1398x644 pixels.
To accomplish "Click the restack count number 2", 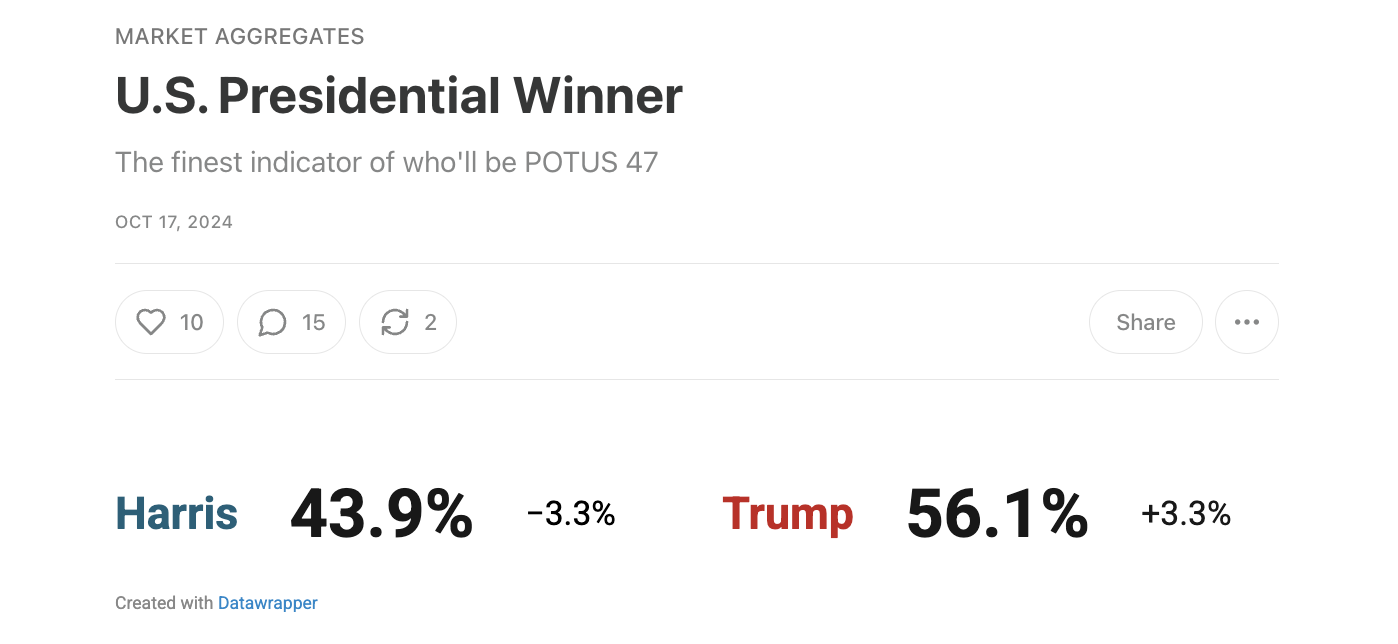I will (x=431, y=322).
